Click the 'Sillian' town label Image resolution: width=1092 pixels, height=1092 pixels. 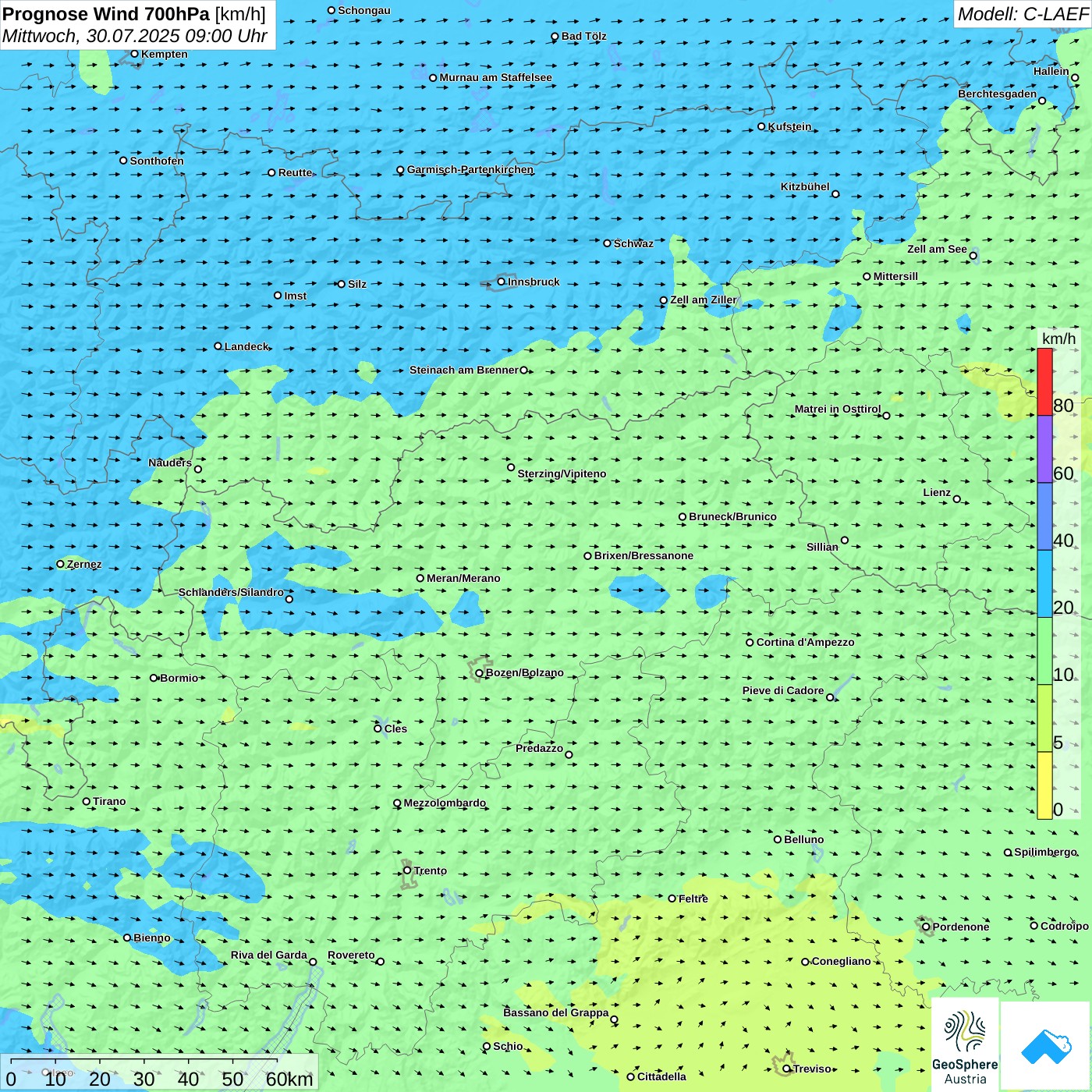[x=822, y=547]
